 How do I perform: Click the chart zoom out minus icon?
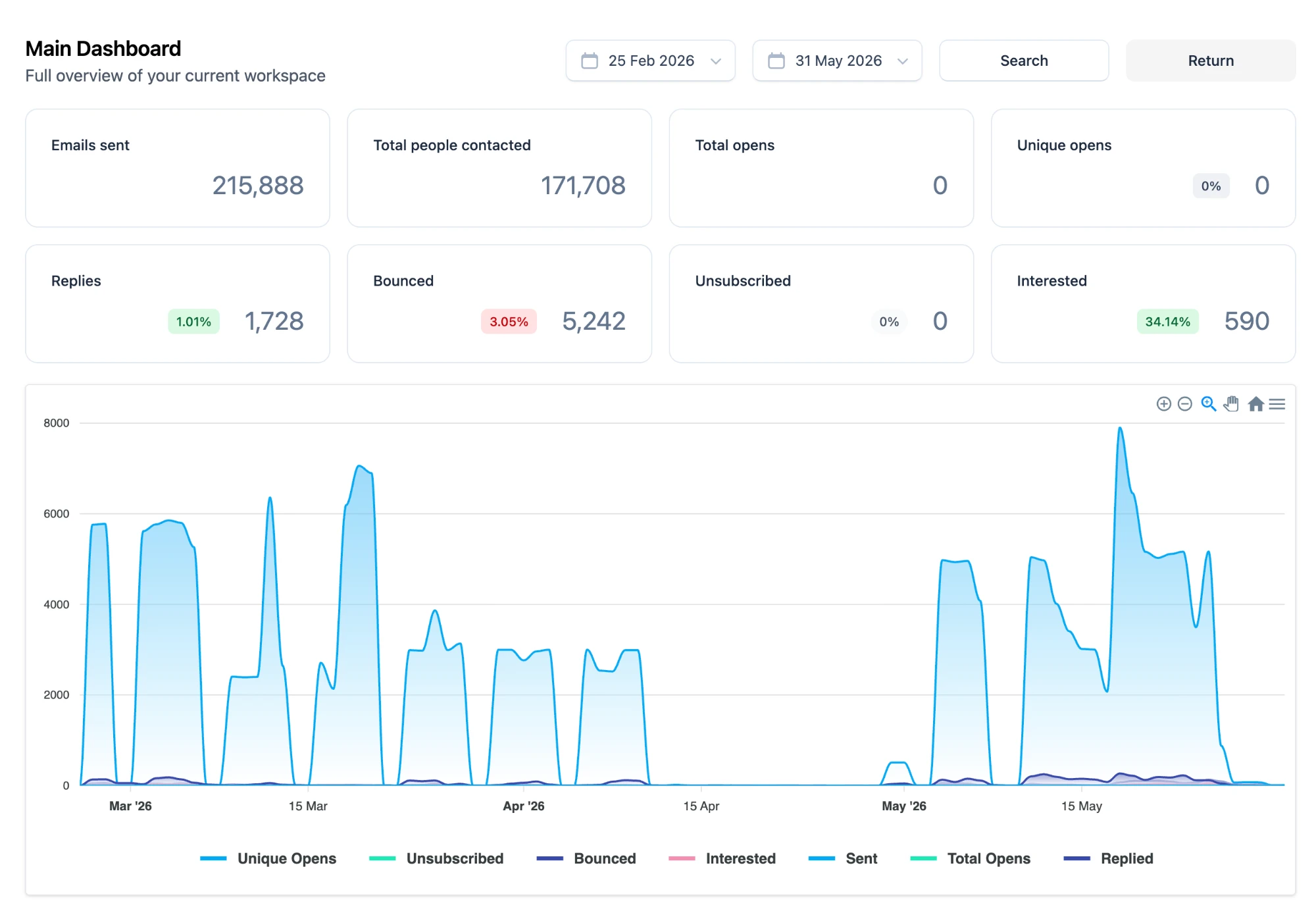point(1184,403)
